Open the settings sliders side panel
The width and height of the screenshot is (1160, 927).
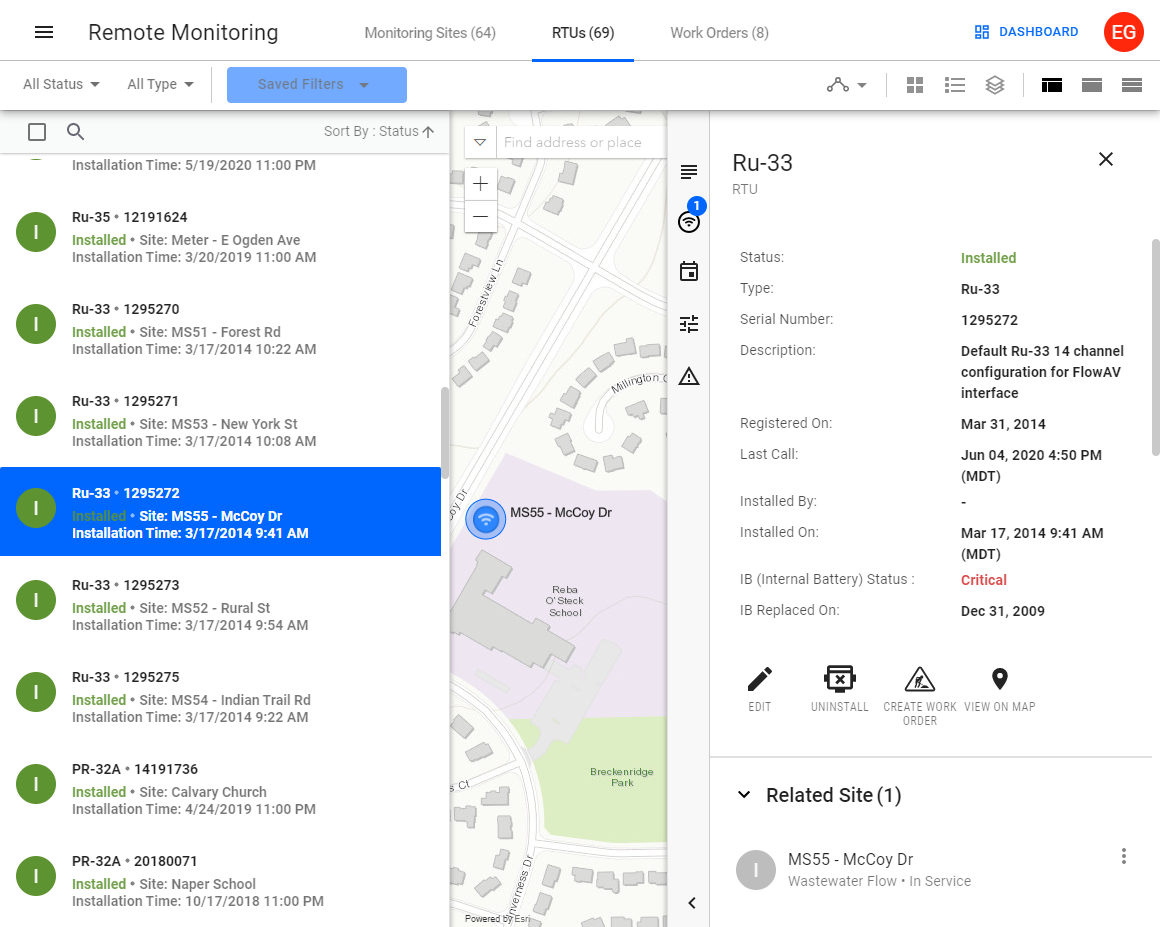[689, 324]
